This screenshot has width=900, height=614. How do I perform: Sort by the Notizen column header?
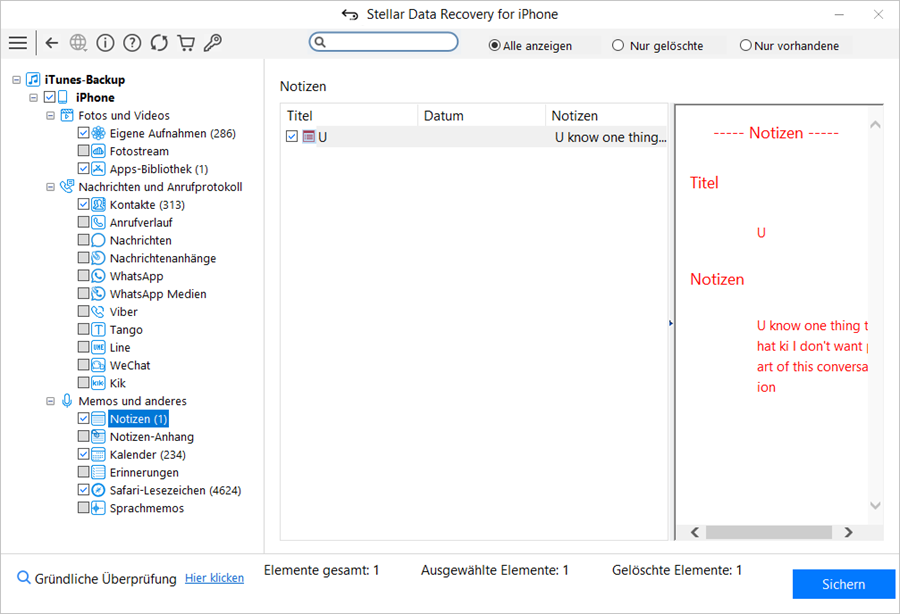[x=606, y=115]
